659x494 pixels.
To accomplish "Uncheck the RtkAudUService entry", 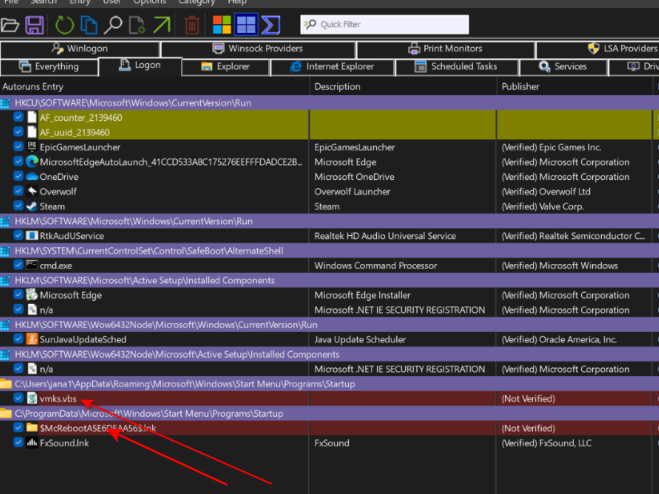I will pos(18,235).
